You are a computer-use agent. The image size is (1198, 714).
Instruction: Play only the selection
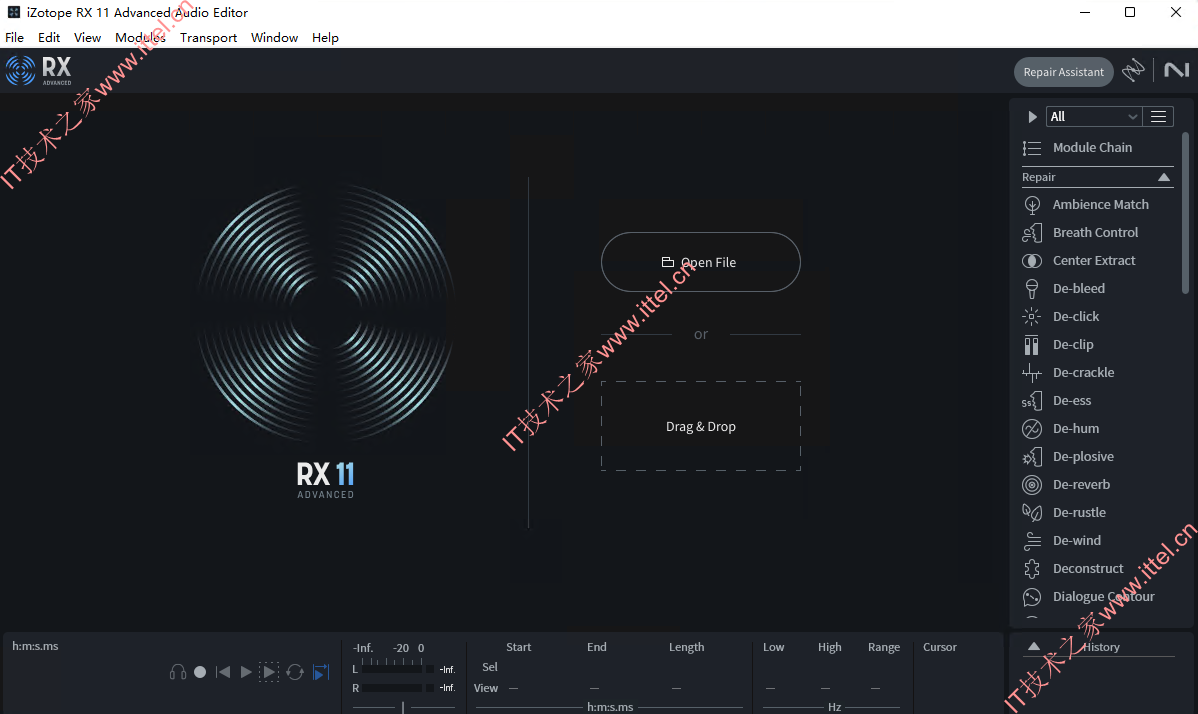[269, 672]
